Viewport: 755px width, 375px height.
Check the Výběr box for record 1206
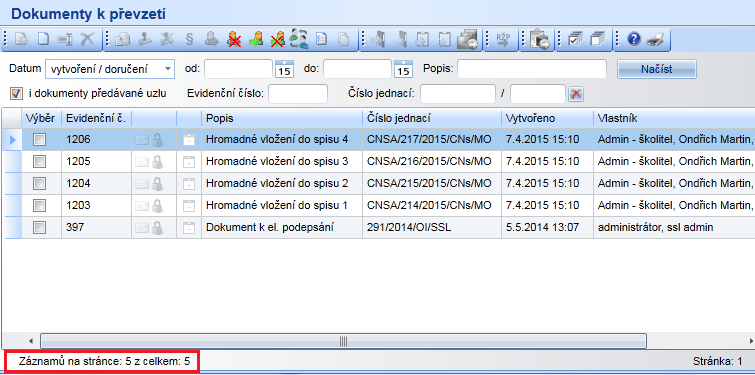click(x=39, y=140)
